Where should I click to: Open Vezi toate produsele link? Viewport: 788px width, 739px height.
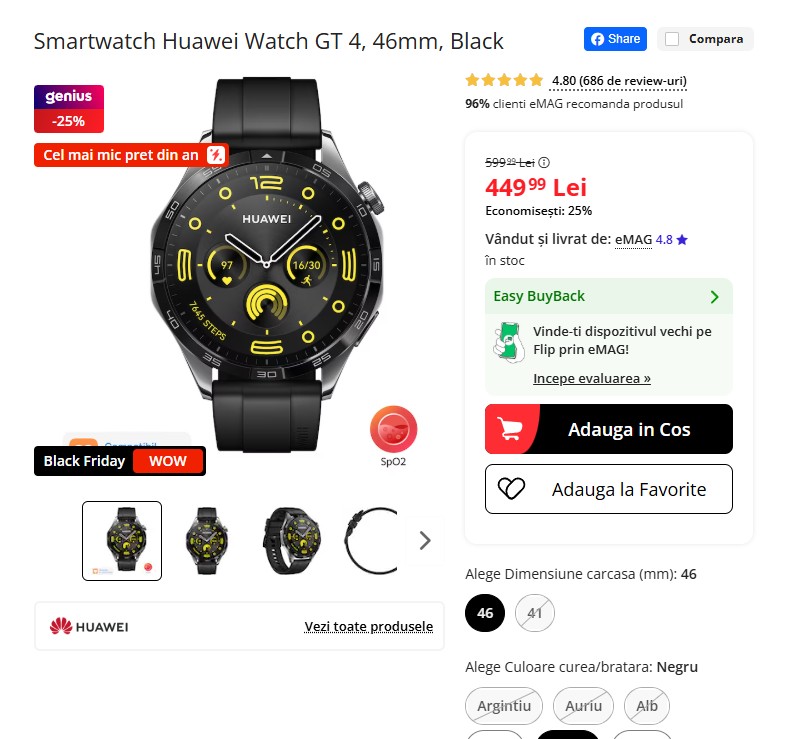(x=368, y=626)
